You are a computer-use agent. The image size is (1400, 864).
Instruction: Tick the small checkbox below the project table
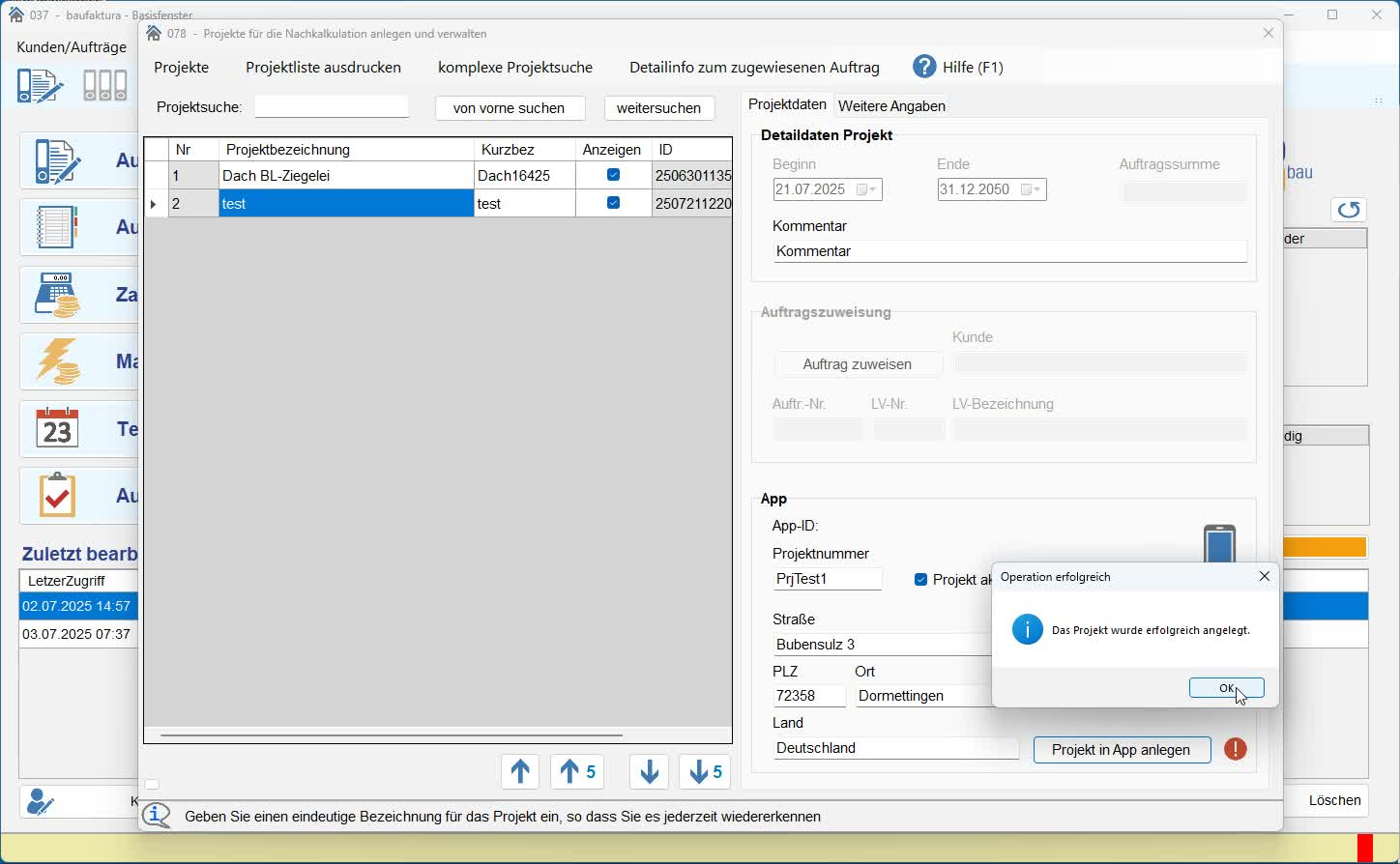[153, 785]
